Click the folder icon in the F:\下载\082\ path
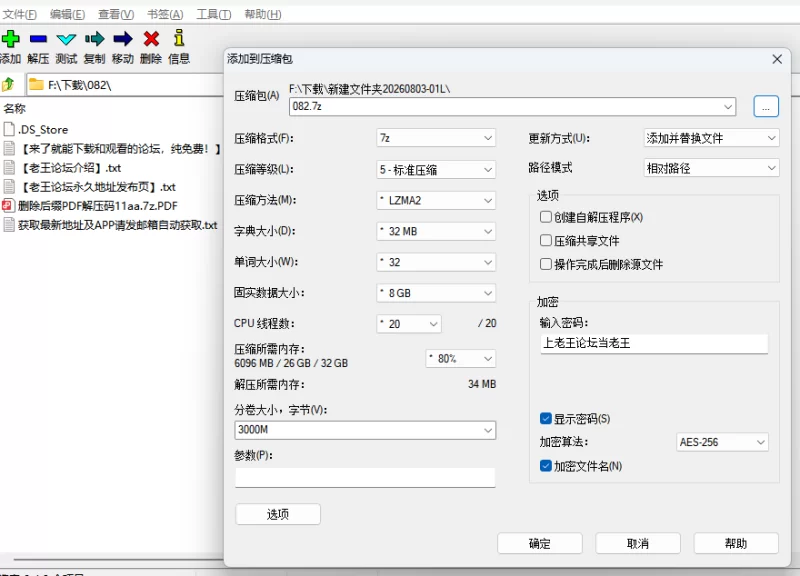This screenshot has height=576, width=800. pyautogui.click(x=36, y=84)
